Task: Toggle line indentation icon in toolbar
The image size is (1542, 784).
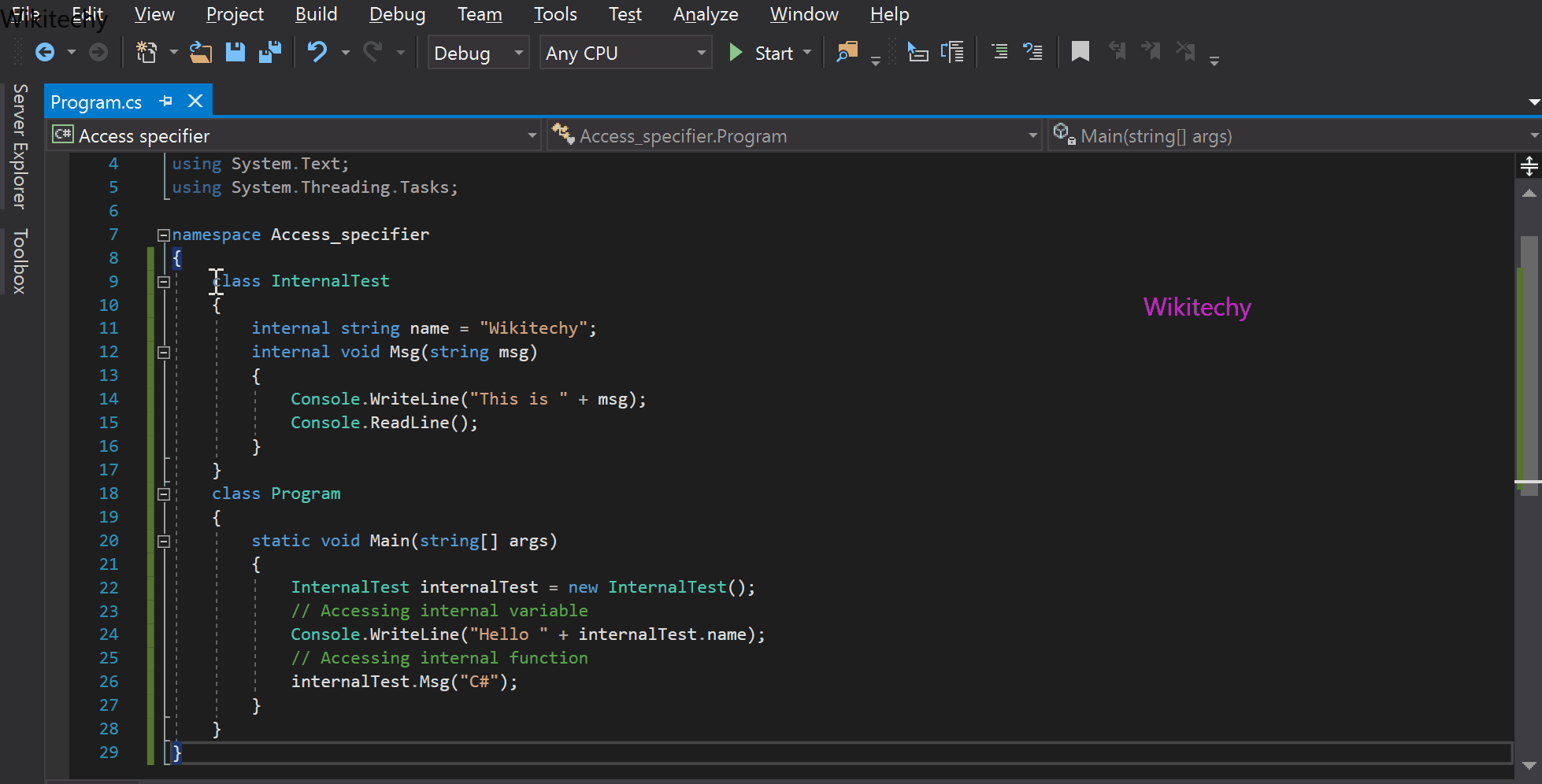Action: [x=999, y=52]
